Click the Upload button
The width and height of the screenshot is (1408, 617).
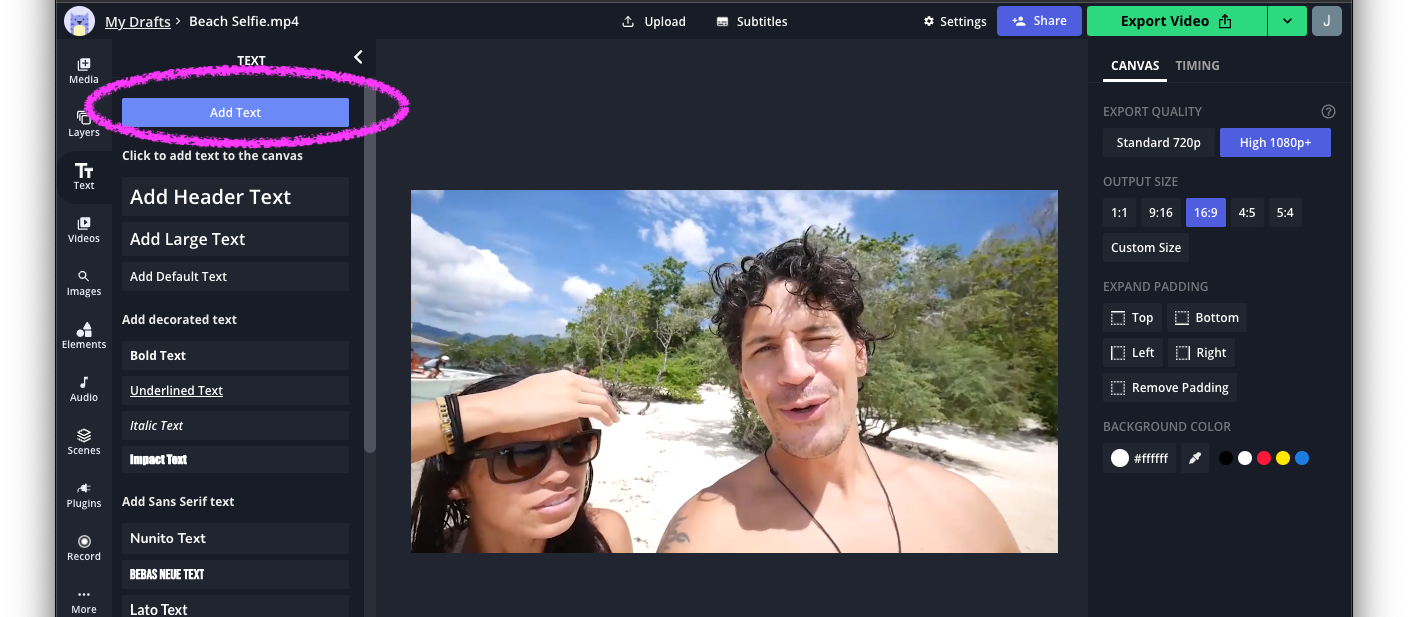[654, 21]
